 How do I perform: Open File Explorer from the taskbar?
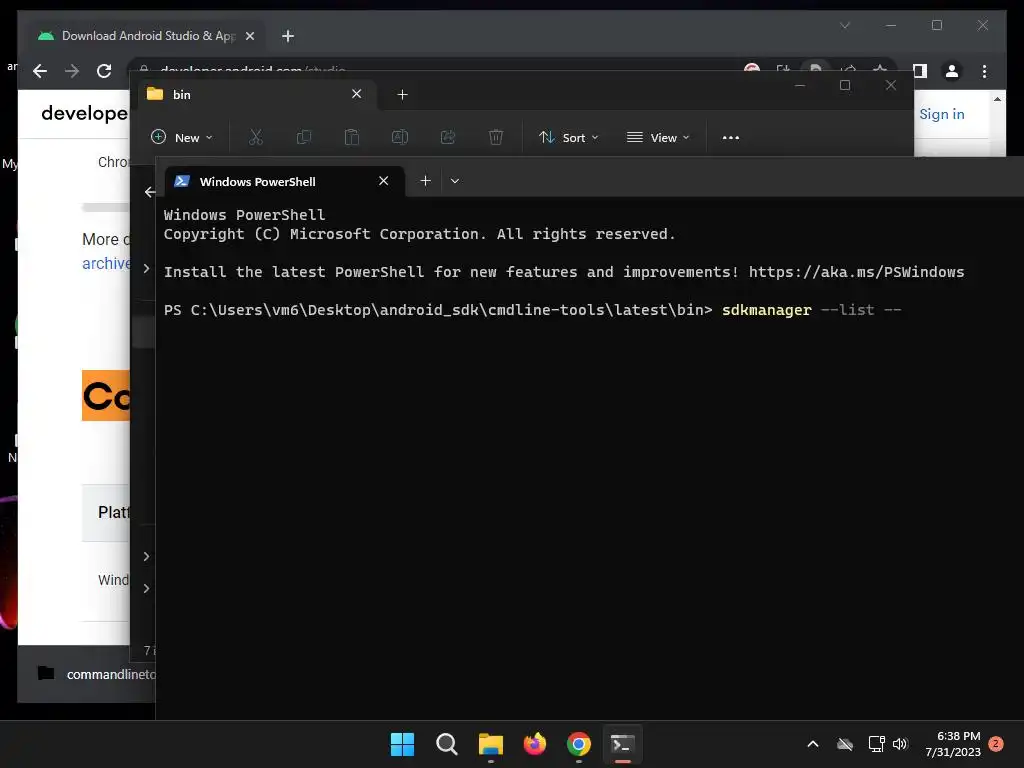click(490, 744)
